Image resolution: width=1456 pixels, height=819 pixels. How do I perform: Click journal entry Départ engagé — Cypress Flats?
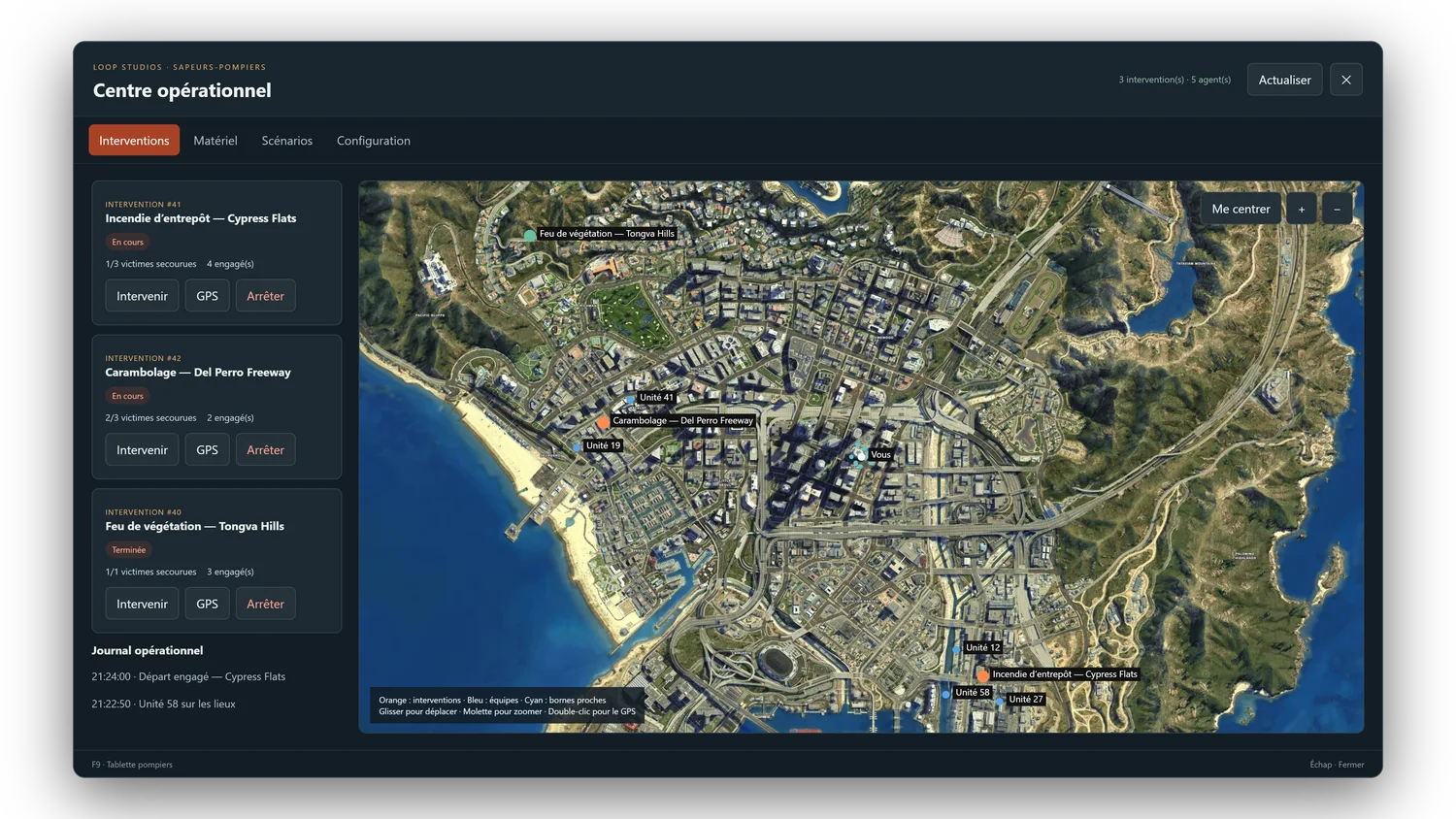pyautogui.click(x=188, y=676)
